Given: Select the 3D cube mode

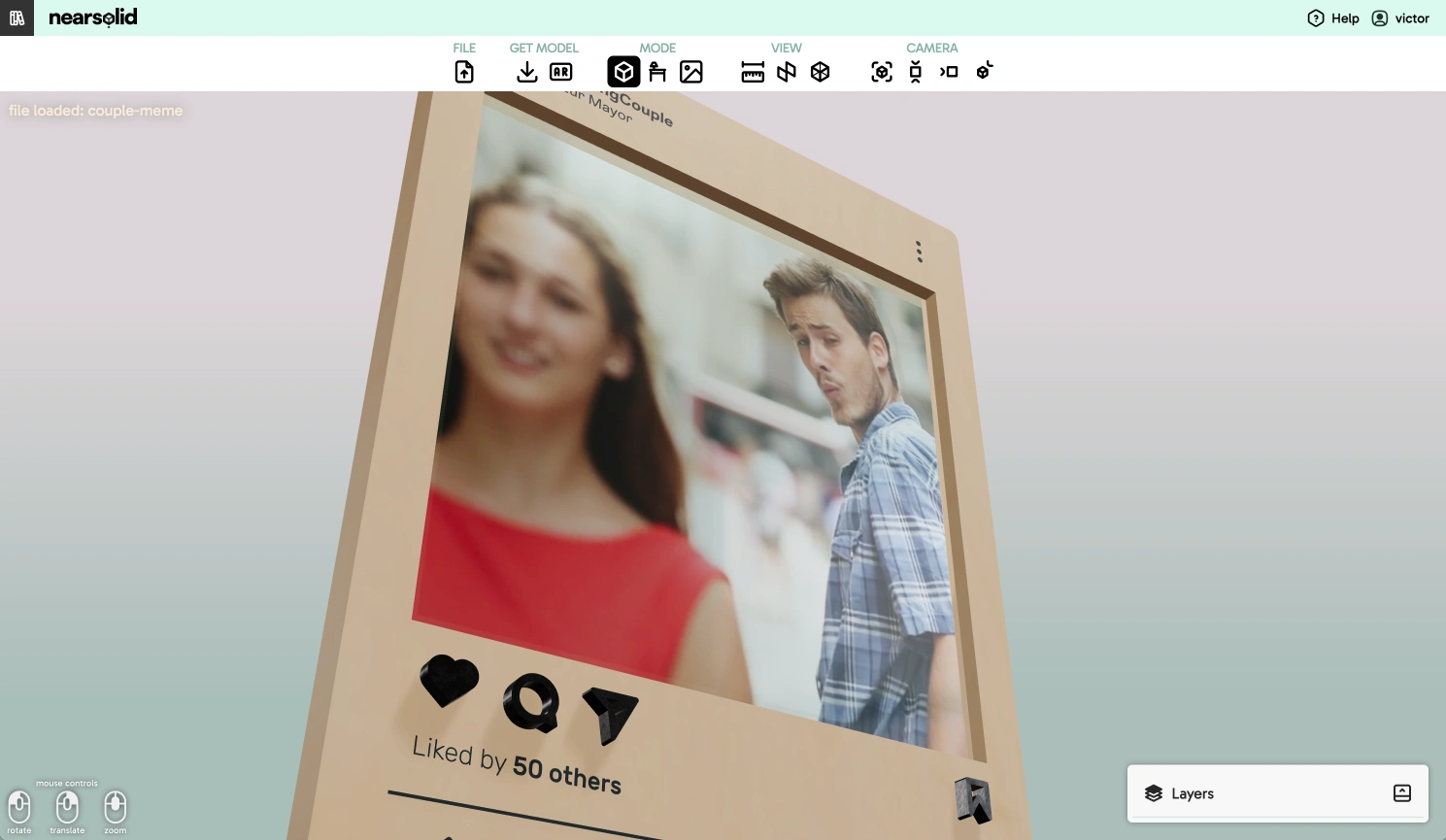Looking at the screenshot, I should [623, 72].
